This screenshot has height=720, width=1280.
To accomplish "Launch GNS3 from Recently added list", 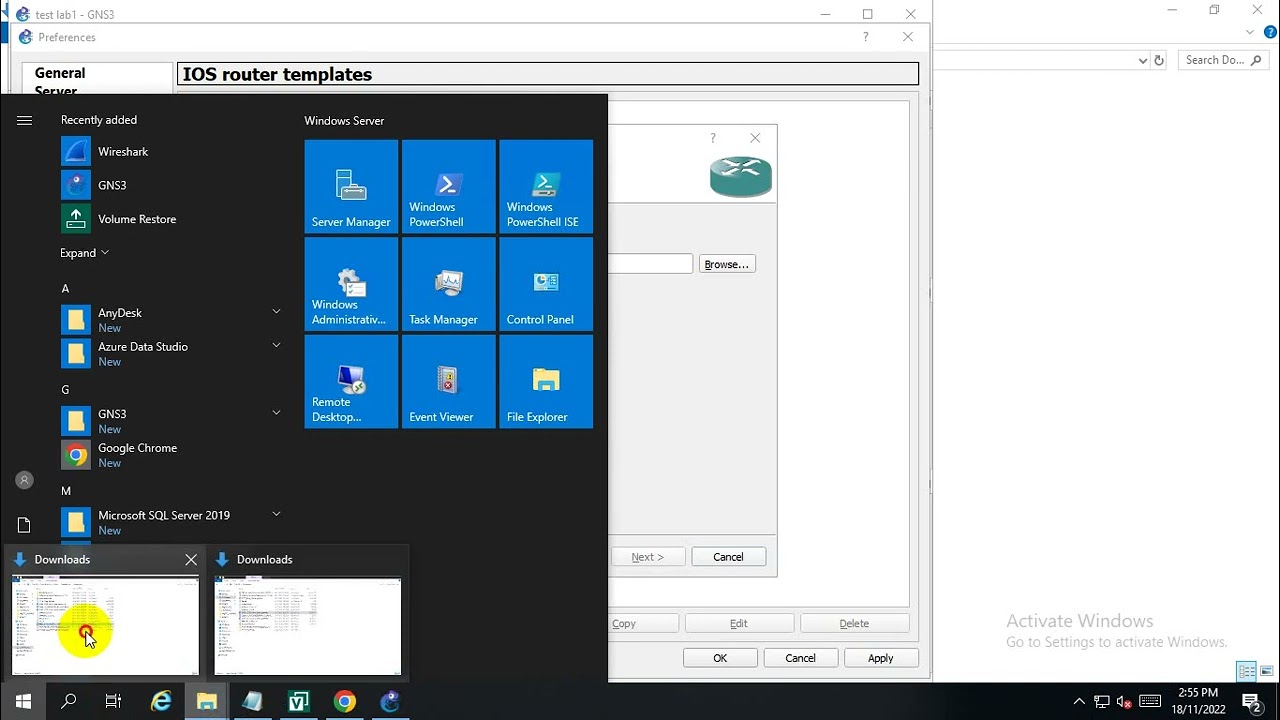I will (x=112, y=185).
